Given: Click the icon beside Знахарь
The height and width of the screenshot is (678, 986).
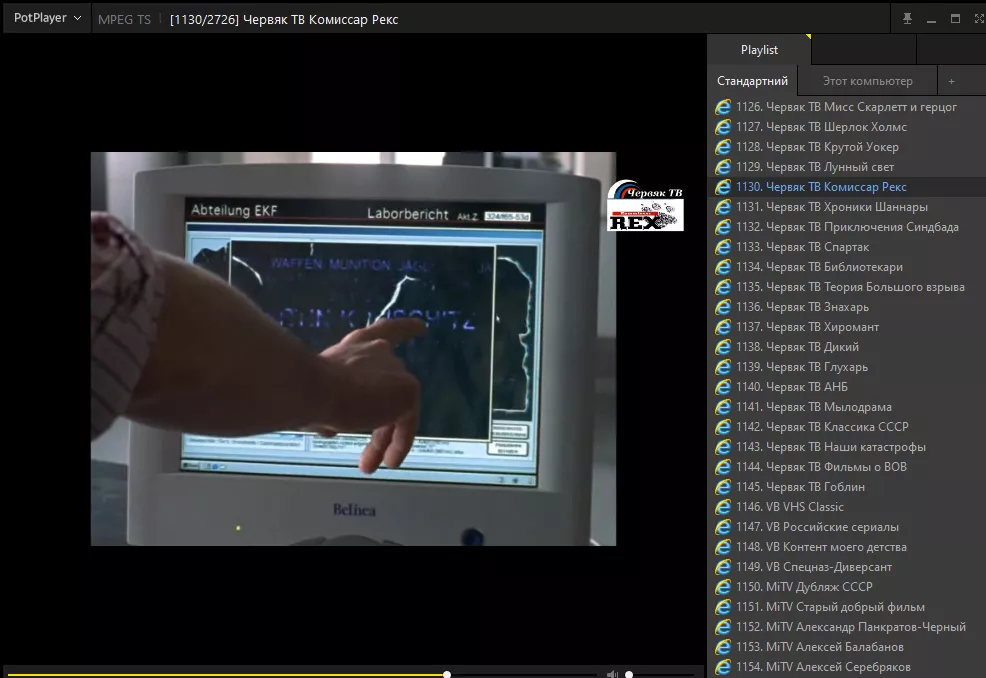Looking at the screenshot, I should tap(723, 307).
